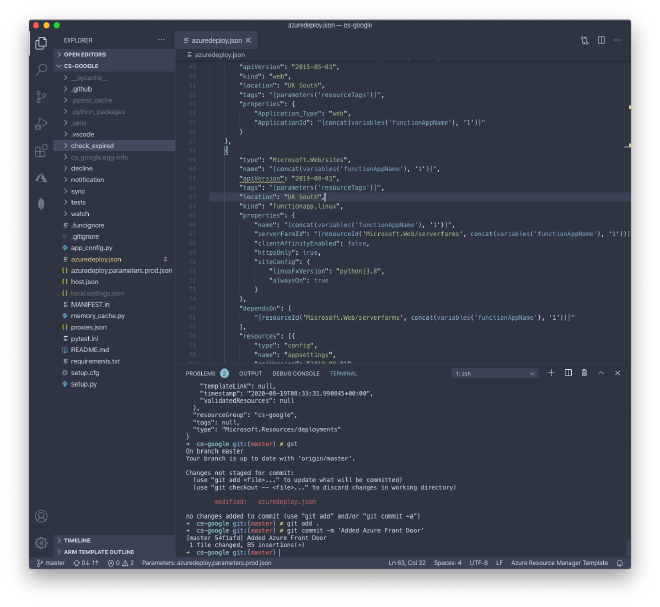The width and height of the screenshot is (660, 607).
Task: Switch to the PROBLEMS panel tab
Action: tap(207, 373)
